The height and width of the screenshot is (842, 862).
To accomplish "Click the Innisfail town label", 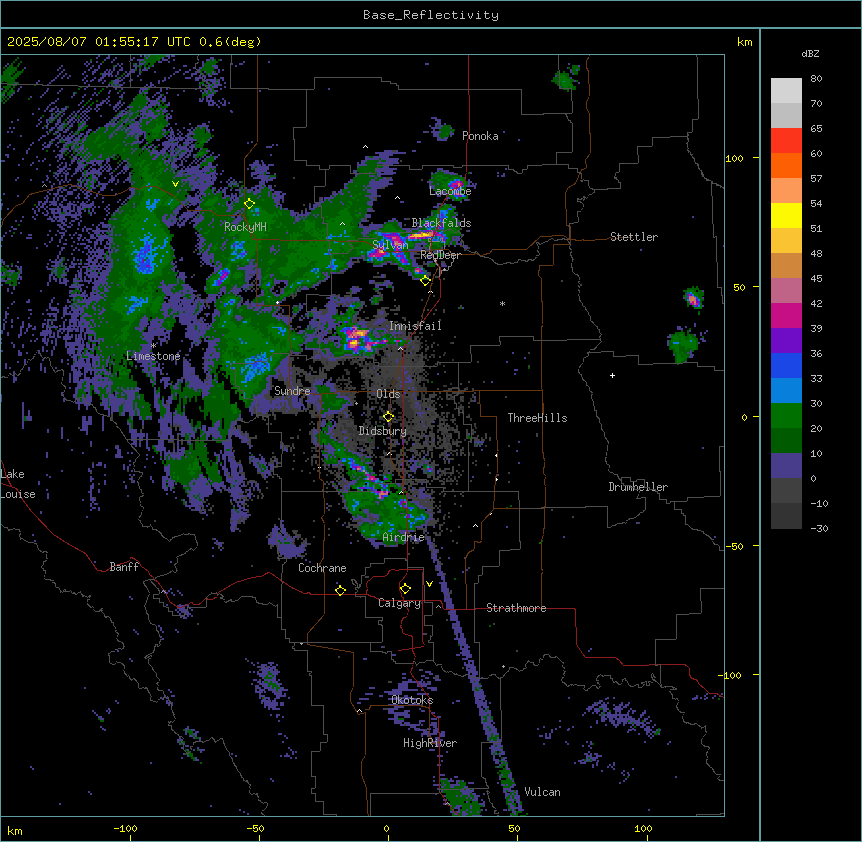I will click(x=415, y=326).
